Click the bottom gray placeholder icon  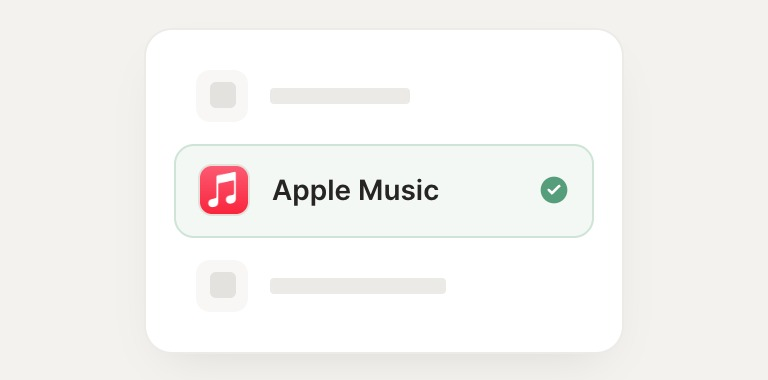coord(222,286)
